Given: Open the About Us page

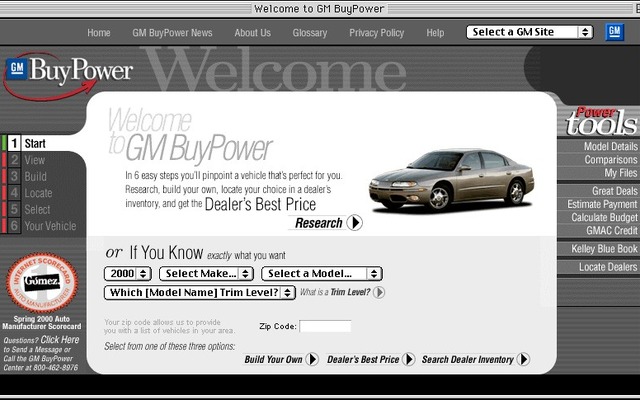Looking at the screenshot, I should [252, 33].
